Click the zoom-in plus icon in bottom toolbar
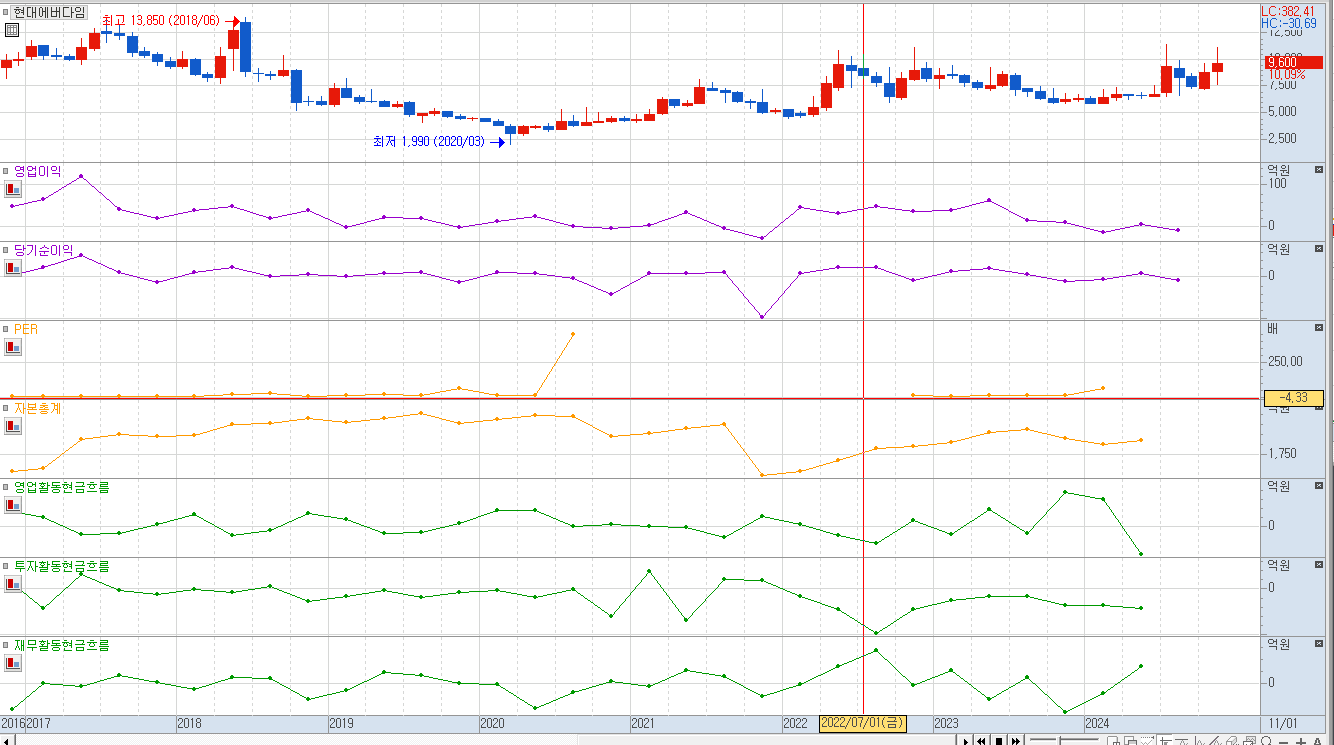 click(1300, 741)
